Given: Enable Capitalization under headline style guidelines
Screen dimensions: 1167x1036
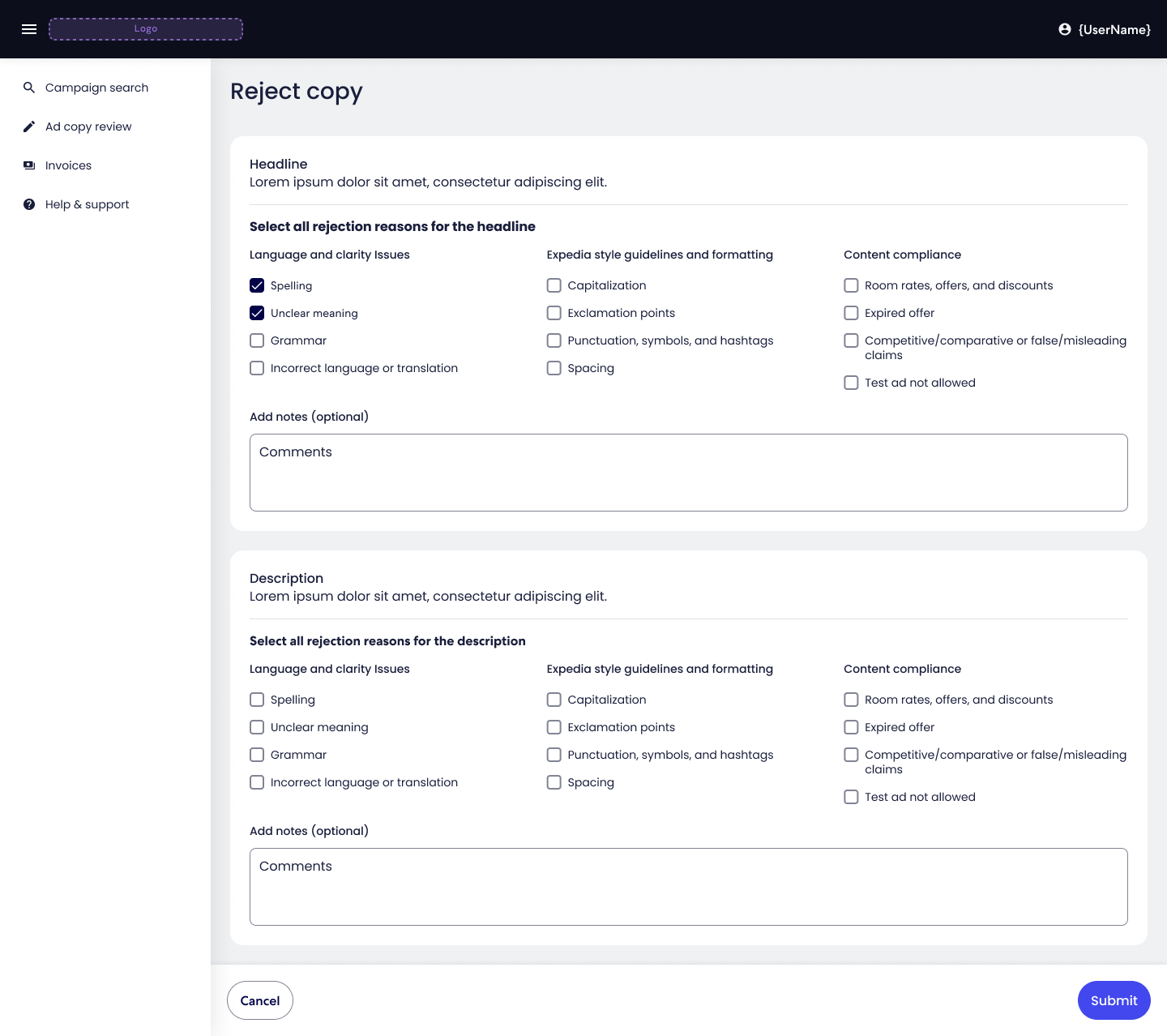Looking at the screenshot, I should click(x=554, y=285).
